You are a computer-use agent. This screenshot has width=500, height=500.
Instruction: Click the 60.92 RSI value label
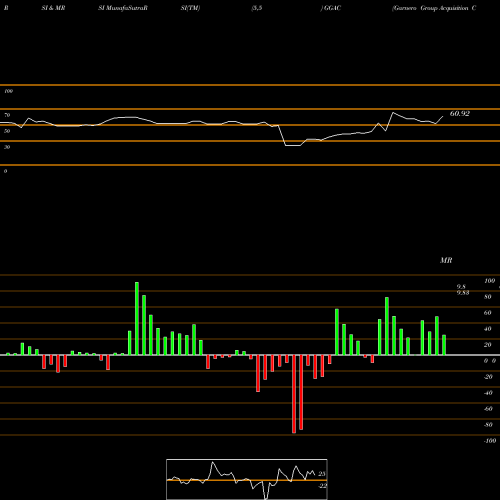(460, 114)
